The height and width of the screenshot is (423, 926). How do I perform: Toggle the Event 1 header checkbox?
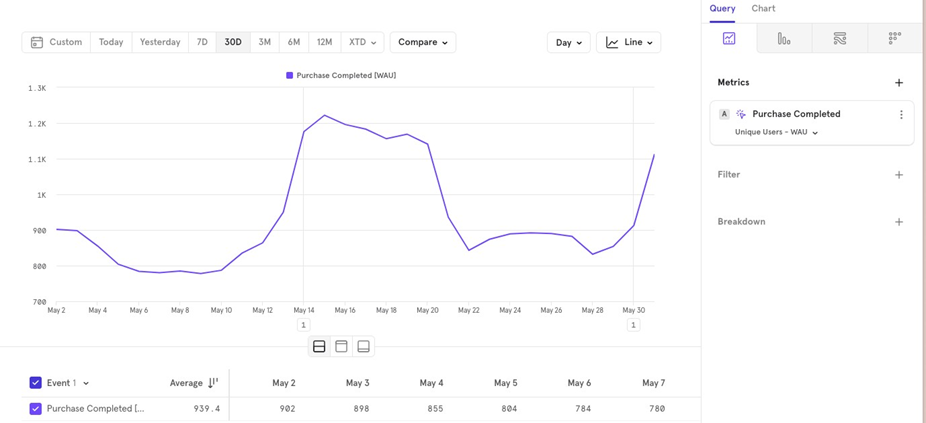(x=35, y=383)
